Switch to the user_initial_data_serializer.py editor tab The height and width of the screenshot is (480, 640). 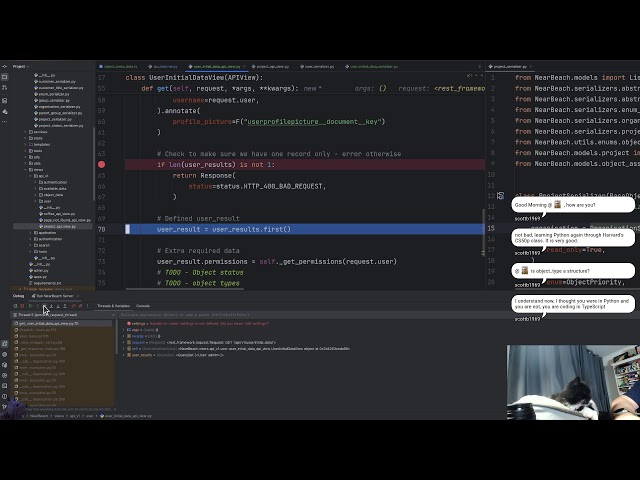click(371, 66)
